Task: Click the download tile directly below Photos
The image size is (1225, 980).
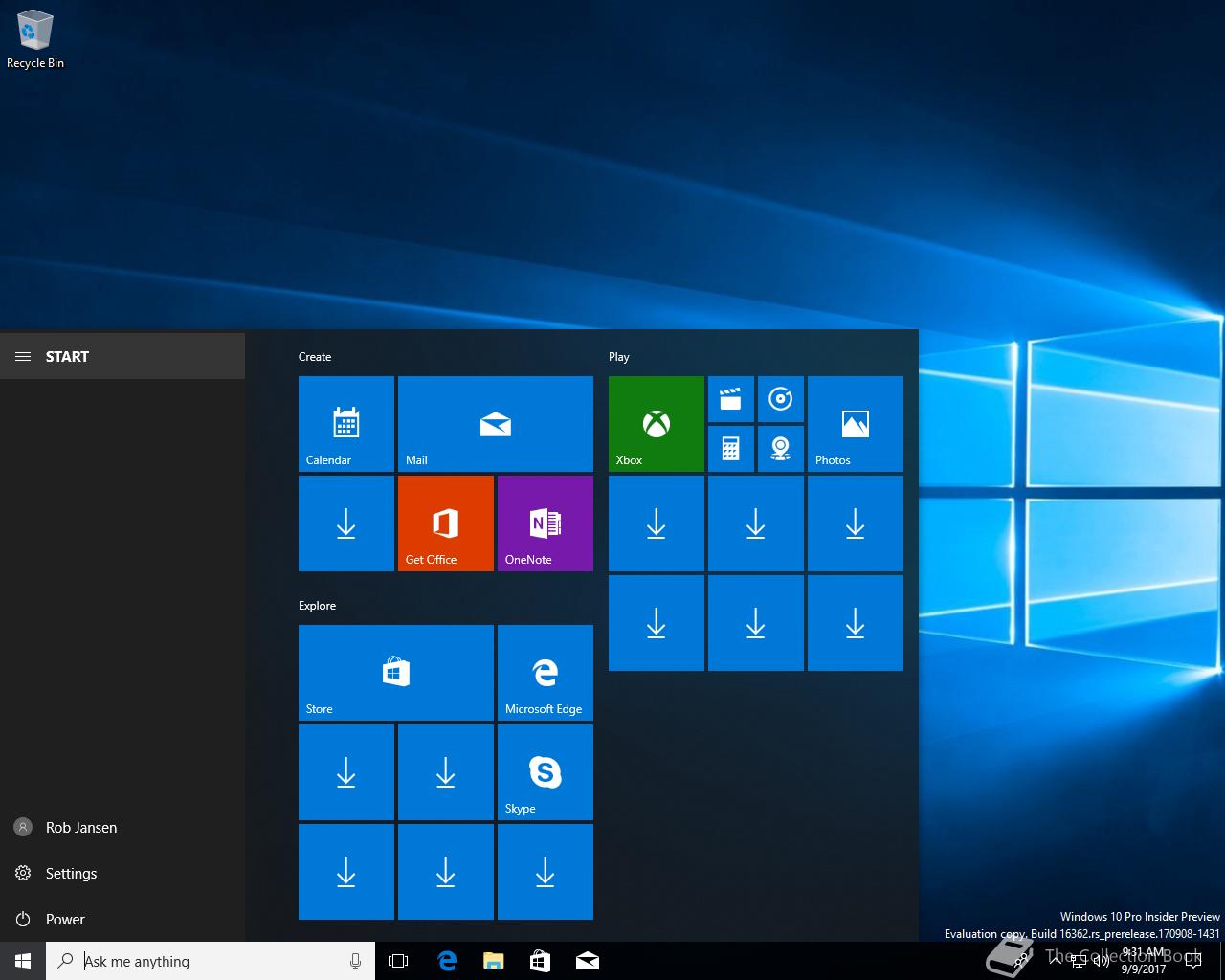Action: 856,523
